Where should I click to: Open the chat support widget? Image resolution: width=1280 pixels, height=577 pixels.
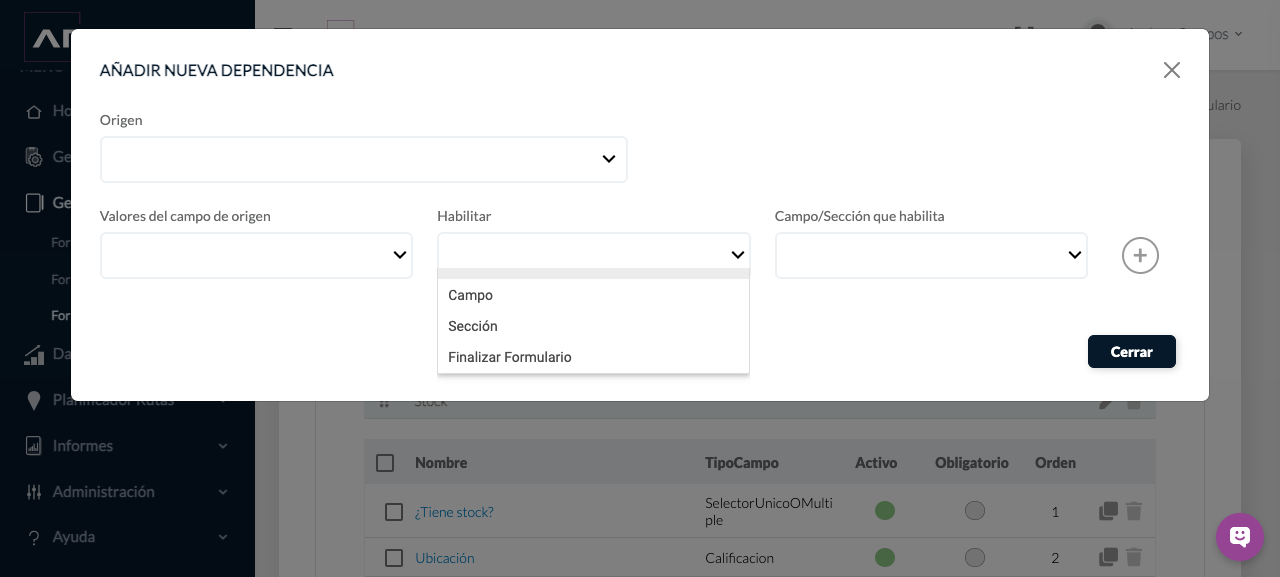[x=1240, y=537]
